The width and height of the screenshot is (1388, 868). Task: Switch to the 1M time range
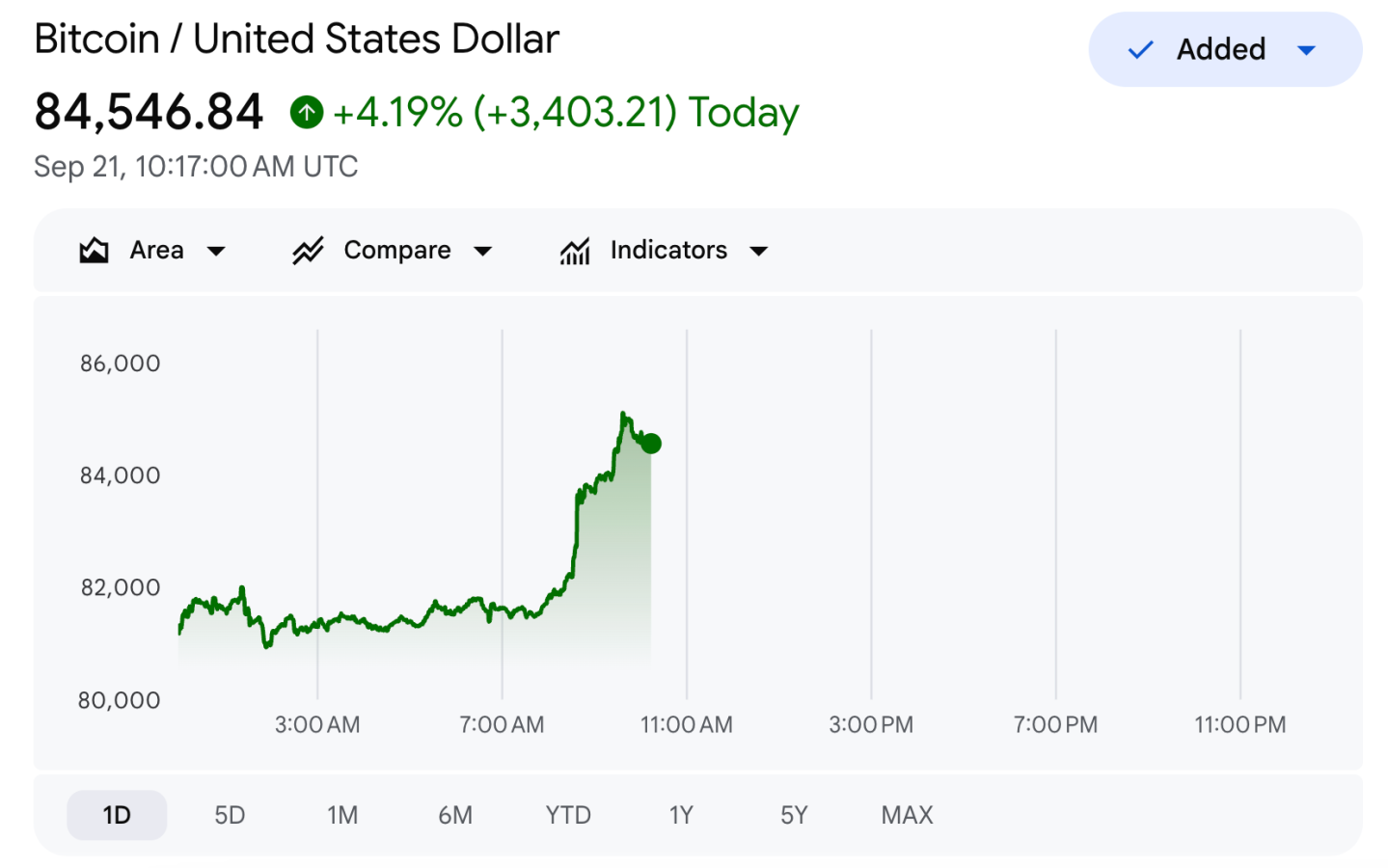pos(342,815)
